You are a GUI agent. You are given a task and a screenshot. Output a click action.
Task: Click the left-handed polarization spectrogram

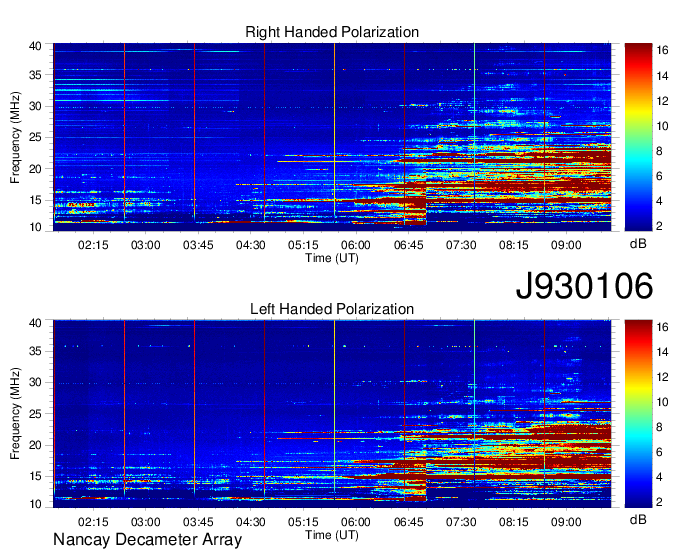tap(332, 414)
